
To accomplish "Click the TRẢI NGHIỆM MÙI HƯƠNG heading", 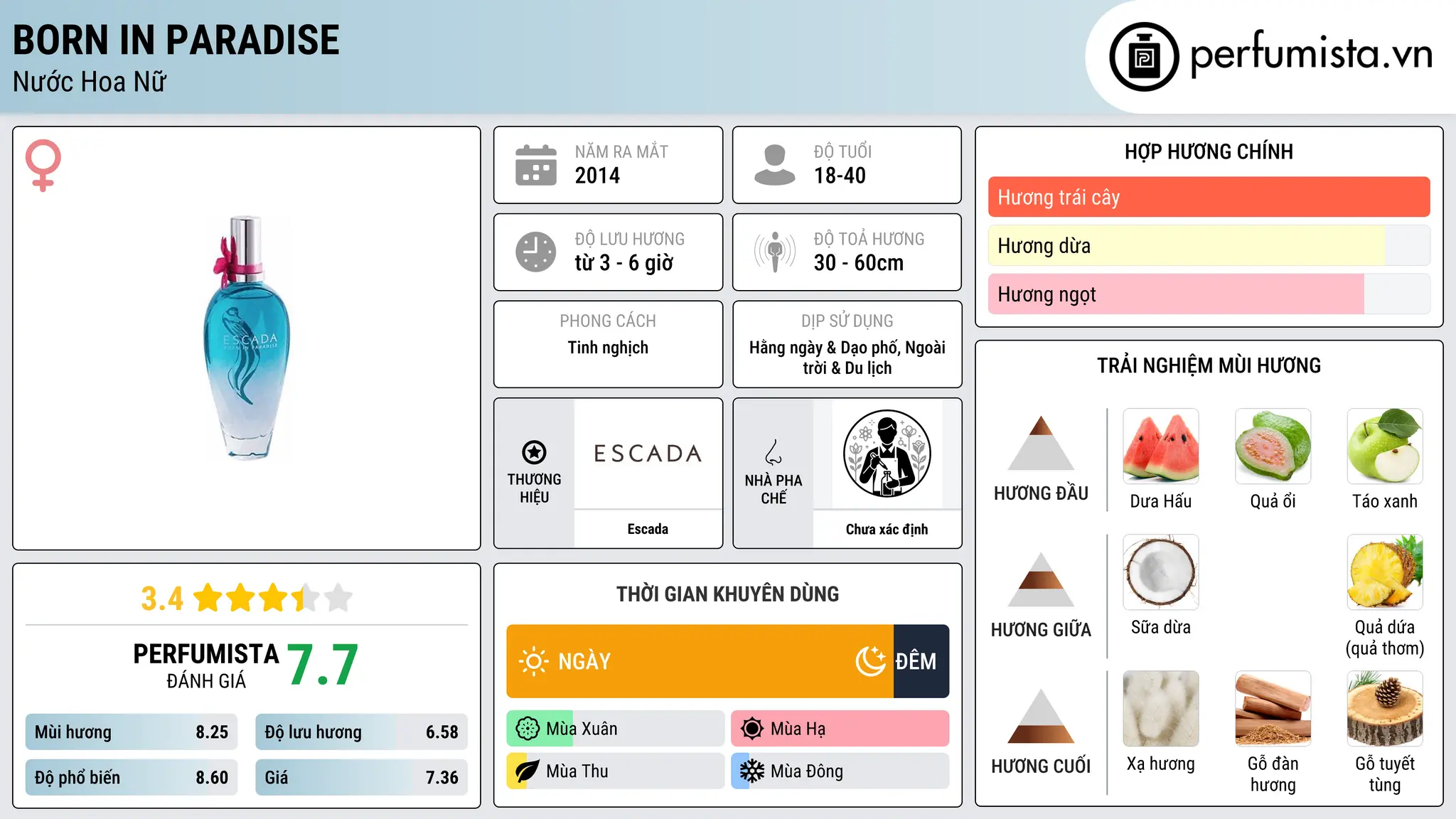I will click(1209, 365).
